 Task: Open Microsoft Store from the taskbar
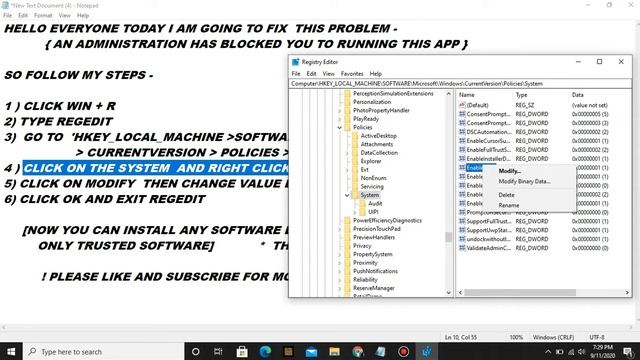[242, 351]
